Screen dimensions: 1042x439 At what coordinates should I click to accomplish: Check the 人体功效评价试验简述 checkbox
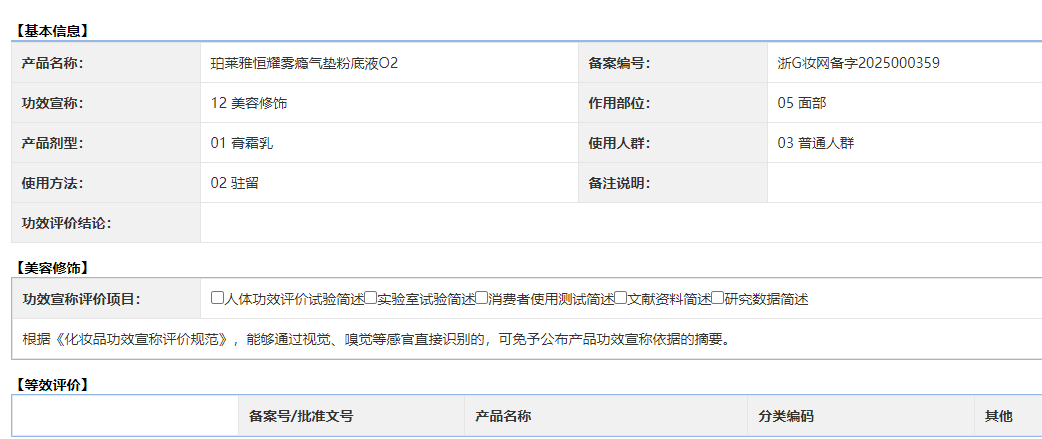[217, 298]
